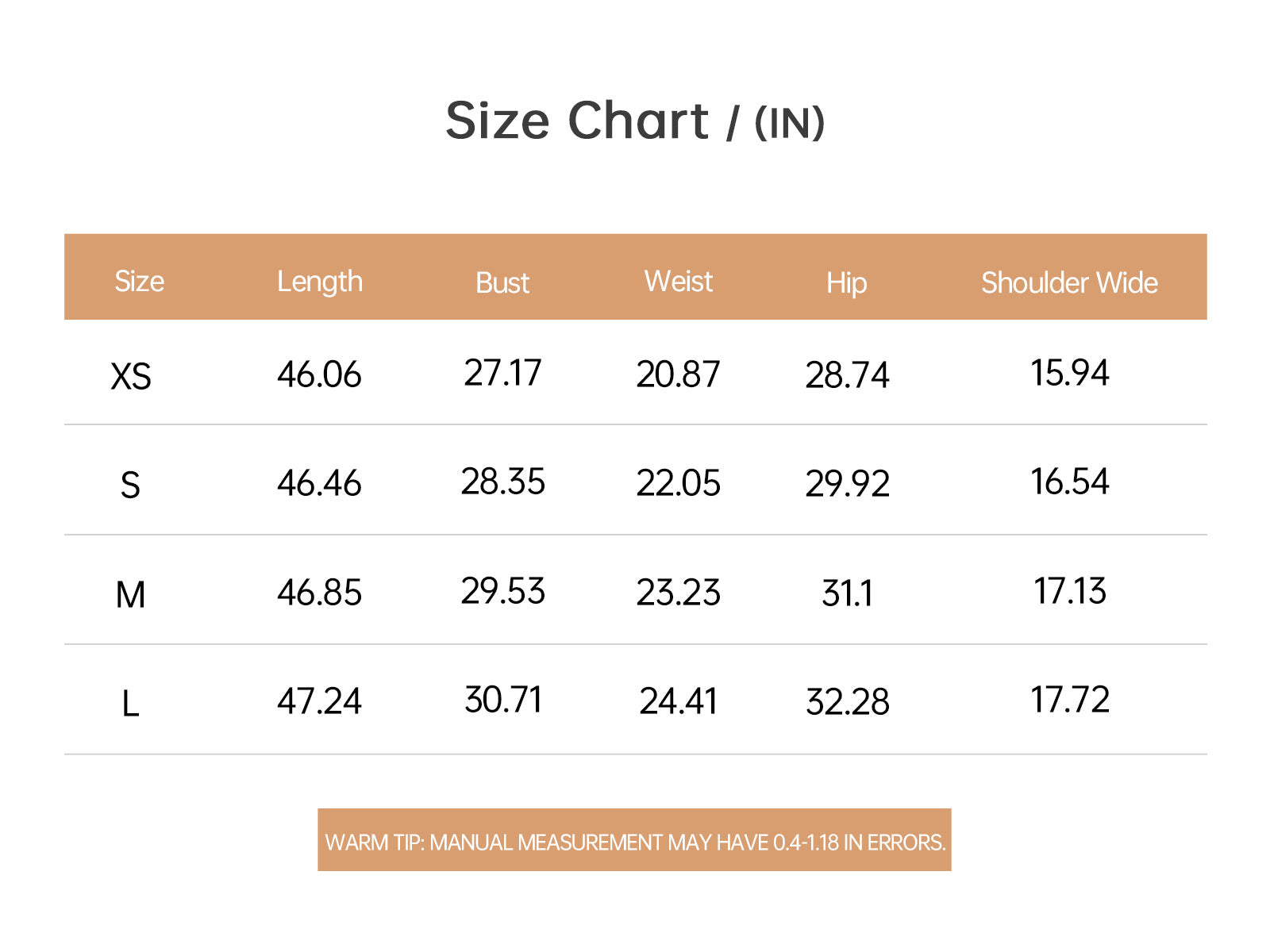Select the Hip column header
Viewport: 1270px width, 952px height.
846,283
